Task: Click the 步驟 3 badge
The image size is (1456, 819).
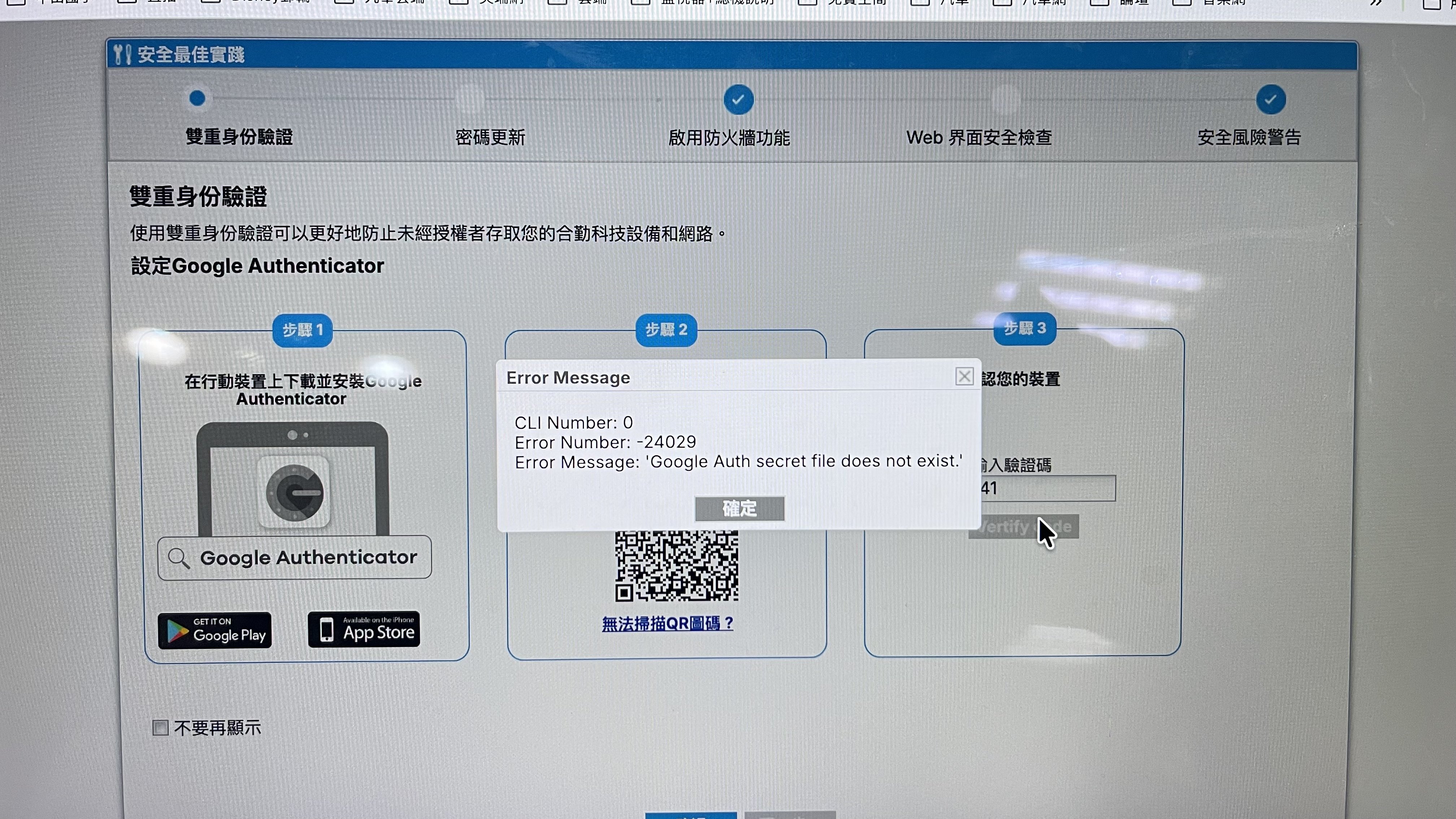Action: pos(1025,328)
